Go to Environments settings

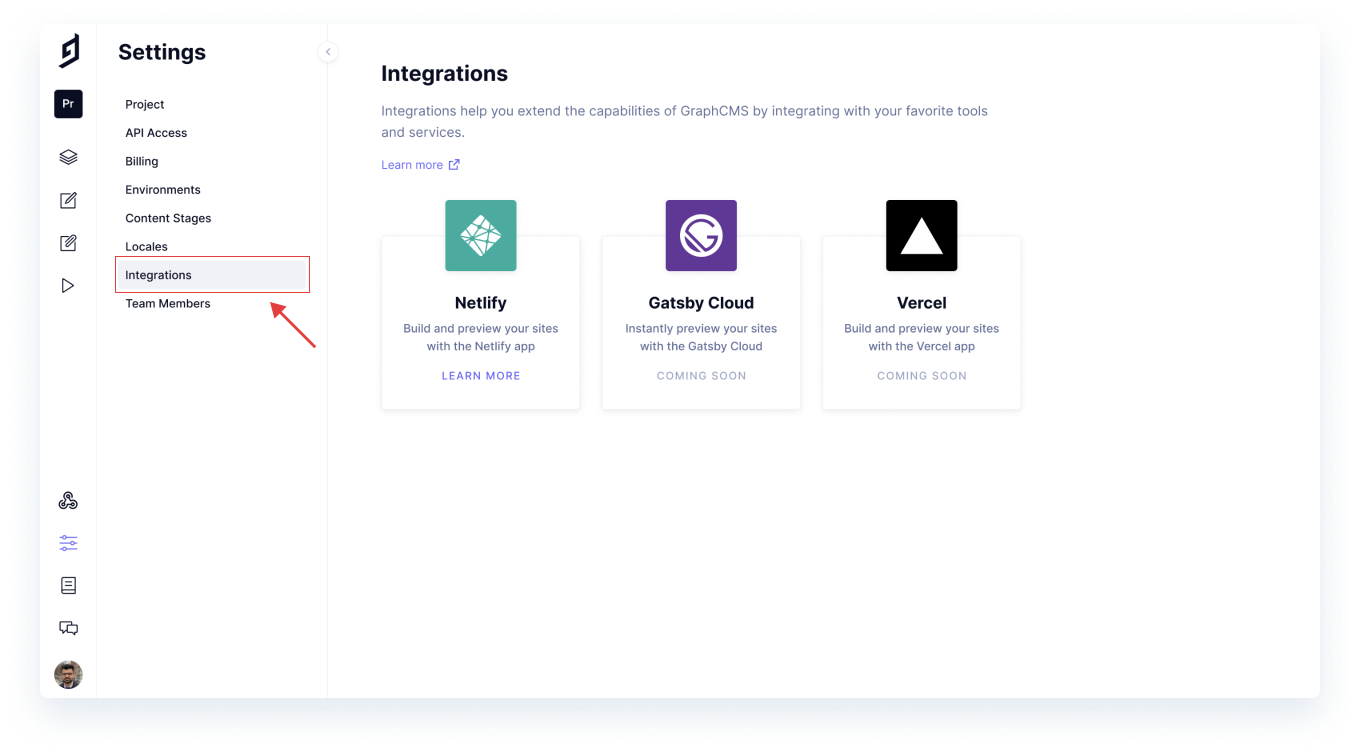coord(163,190)
